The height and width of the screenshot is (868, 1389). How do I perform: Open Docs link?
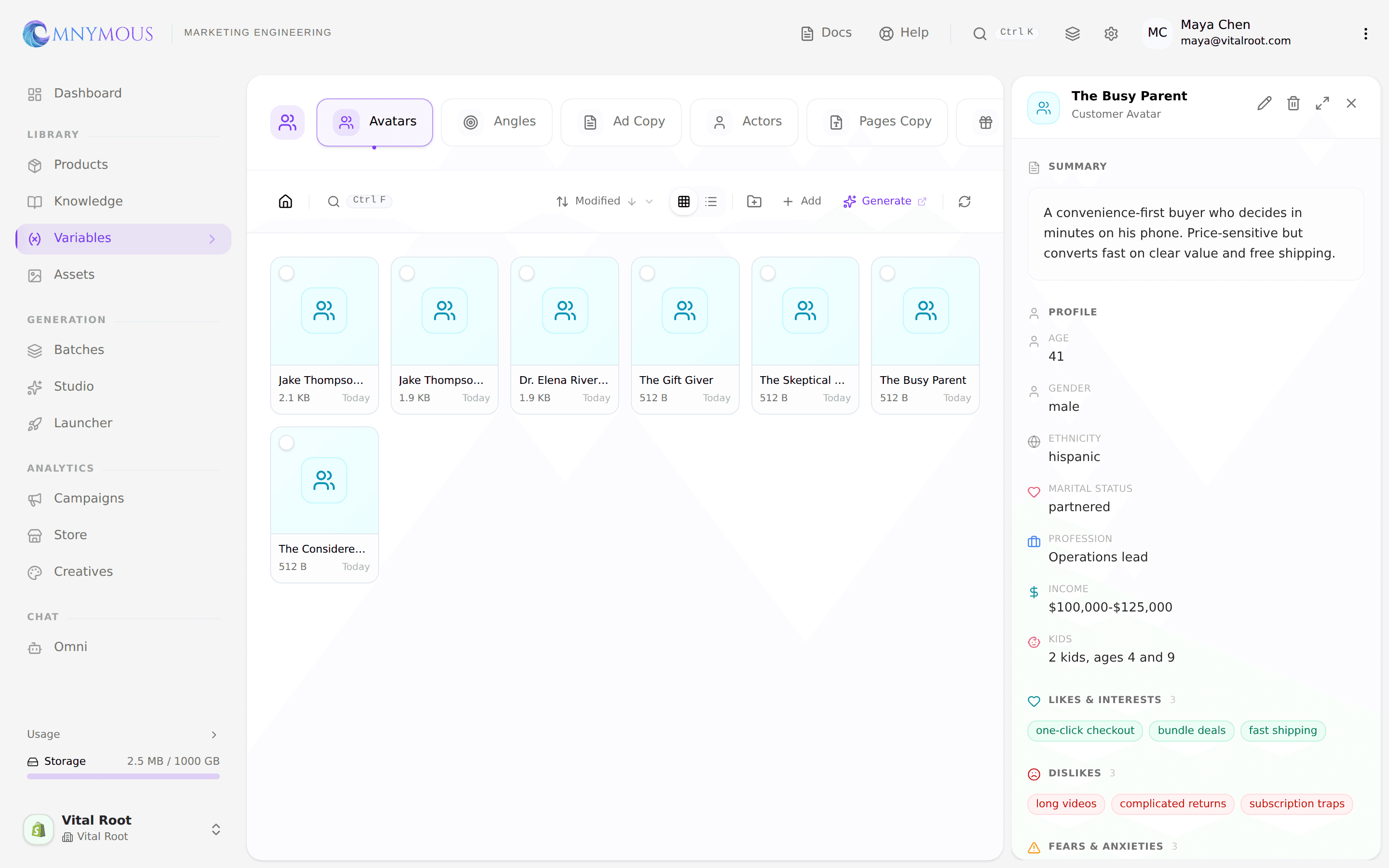(827, 33)
